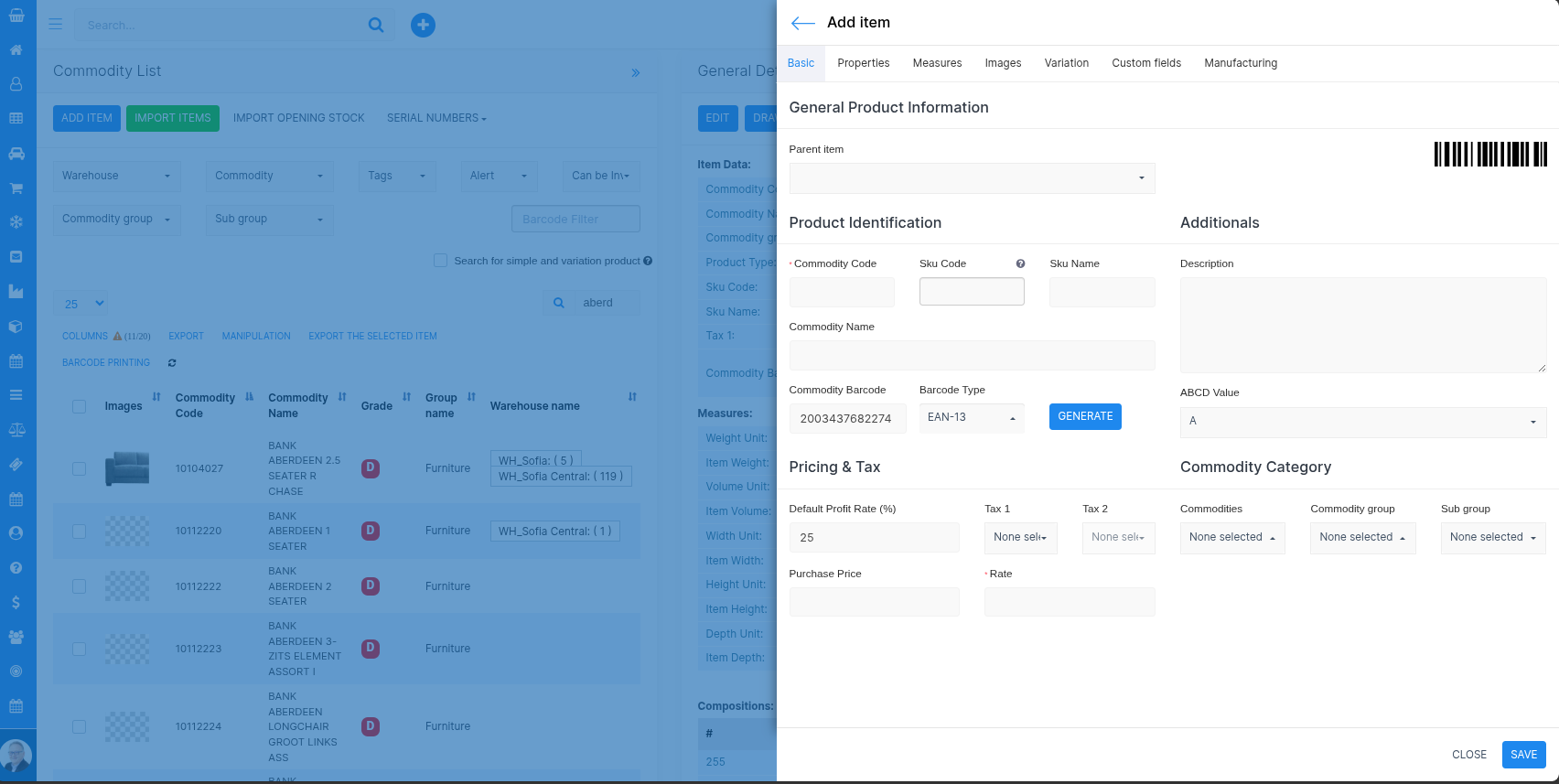
Task: Open the Barcode Type EAN-13 dropdown
Action: point(971,417)
